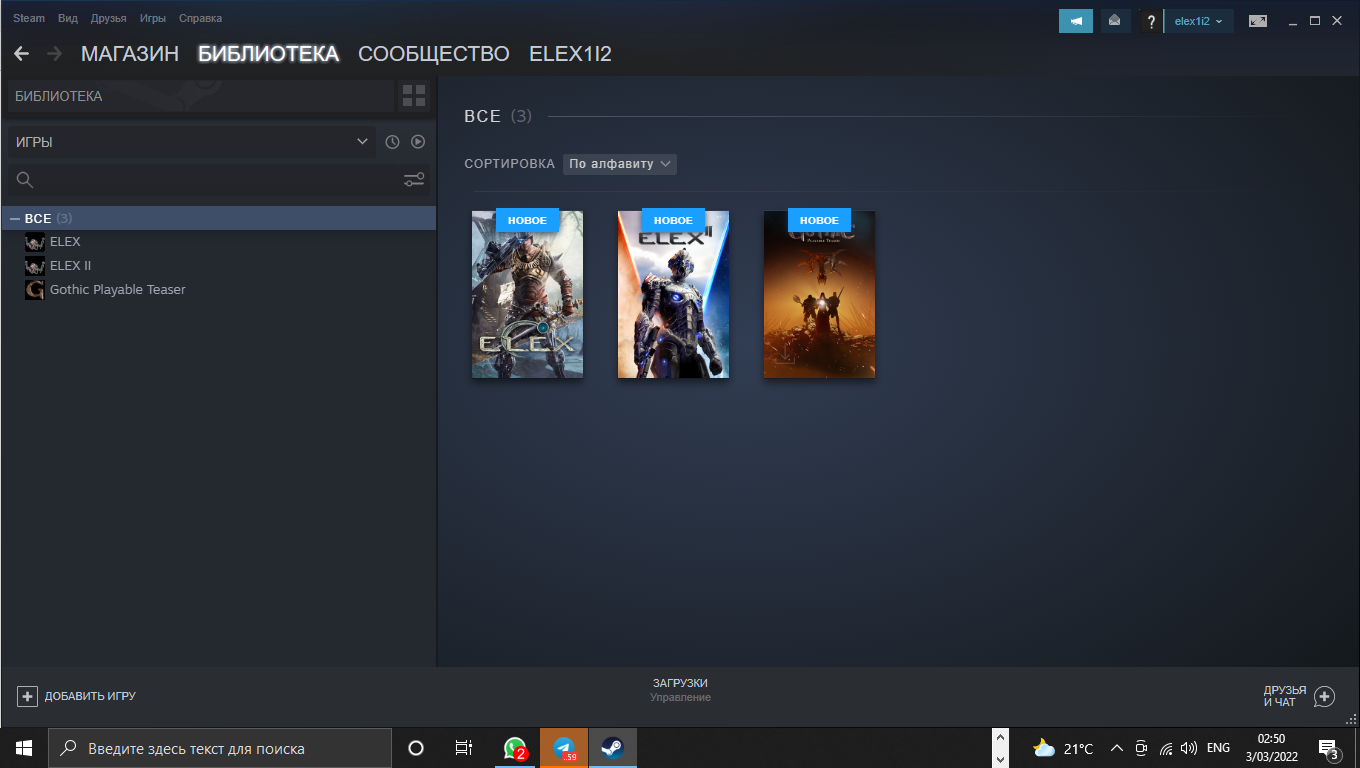Viewport: 1360px width, 768px height.
Task: Open Cortana circle on taskbar
Action: click(416, 748)
